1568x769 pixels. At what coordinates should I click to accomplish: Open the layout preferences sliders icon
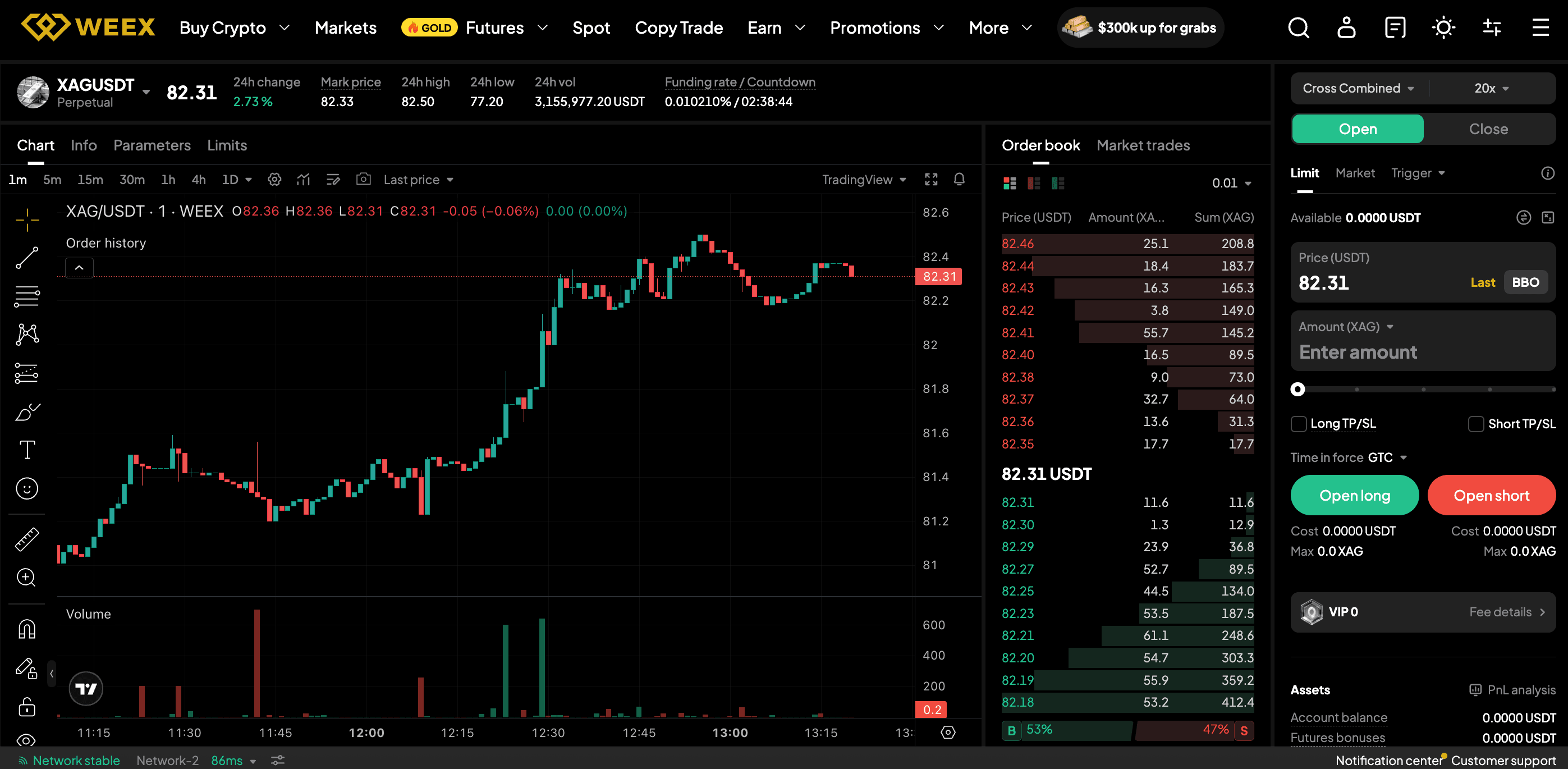tap(1491, 28)
